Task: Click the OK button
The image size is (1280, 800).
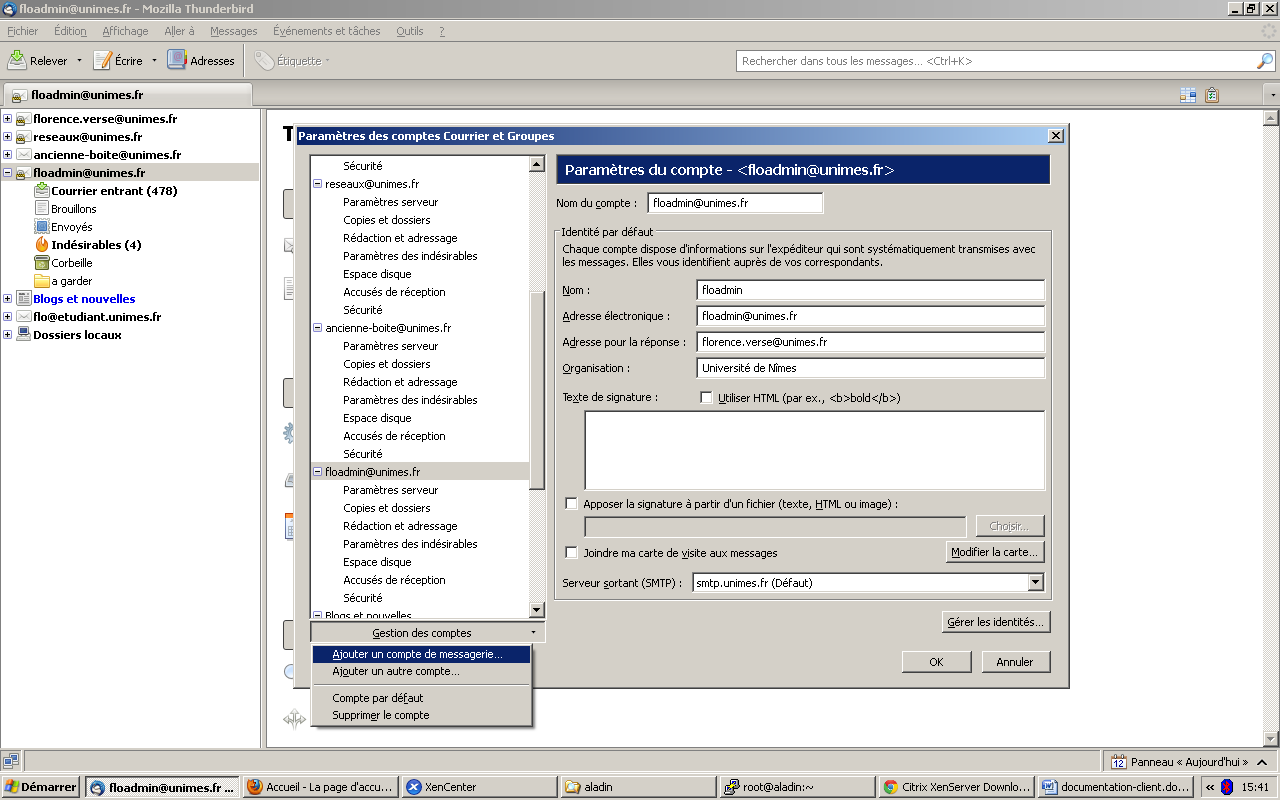Action: 936,662
